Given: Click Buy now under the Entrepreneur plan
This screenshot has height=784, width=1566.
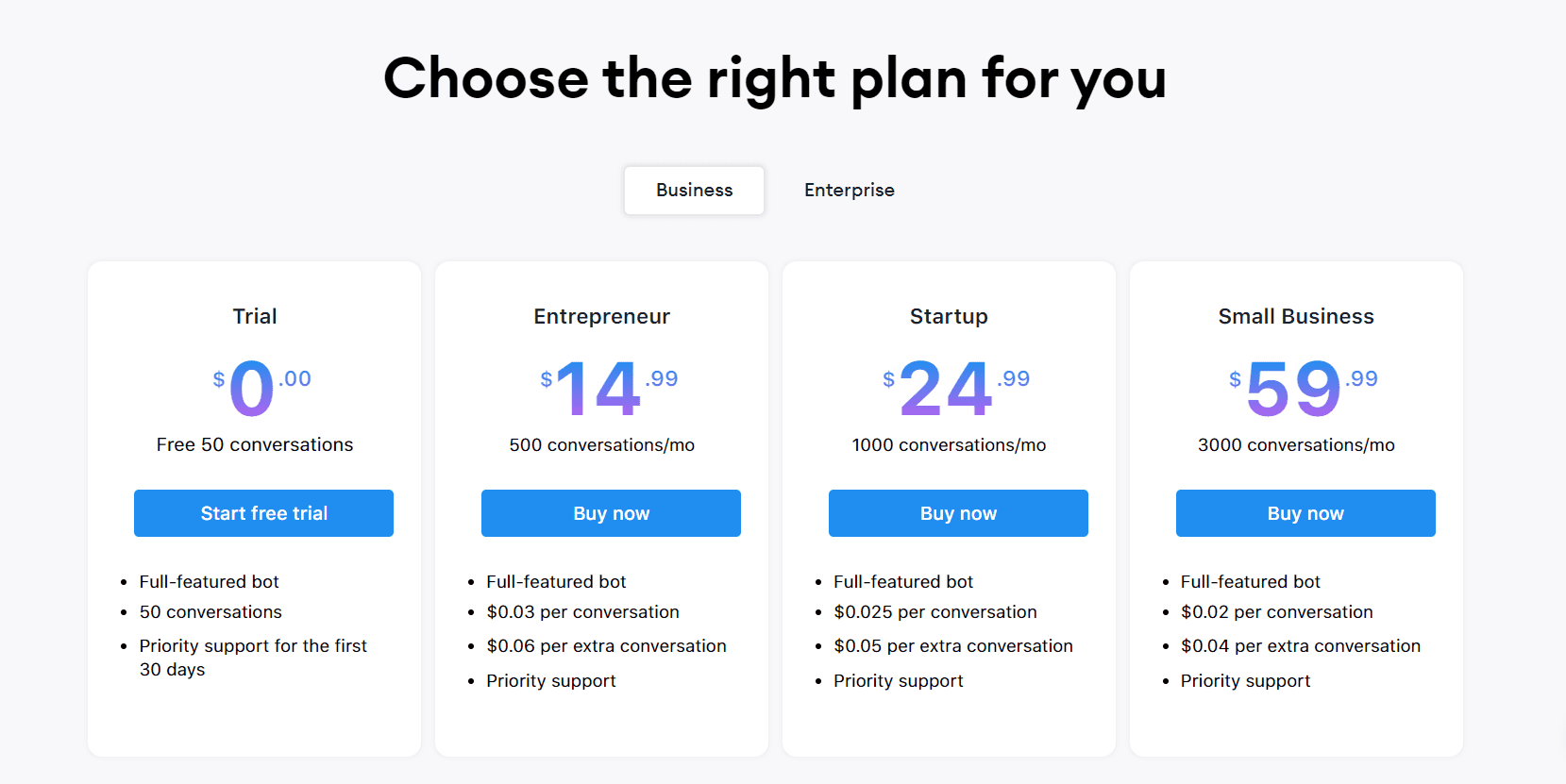Looking at the screenshot, I should click(x=611, y=512).
